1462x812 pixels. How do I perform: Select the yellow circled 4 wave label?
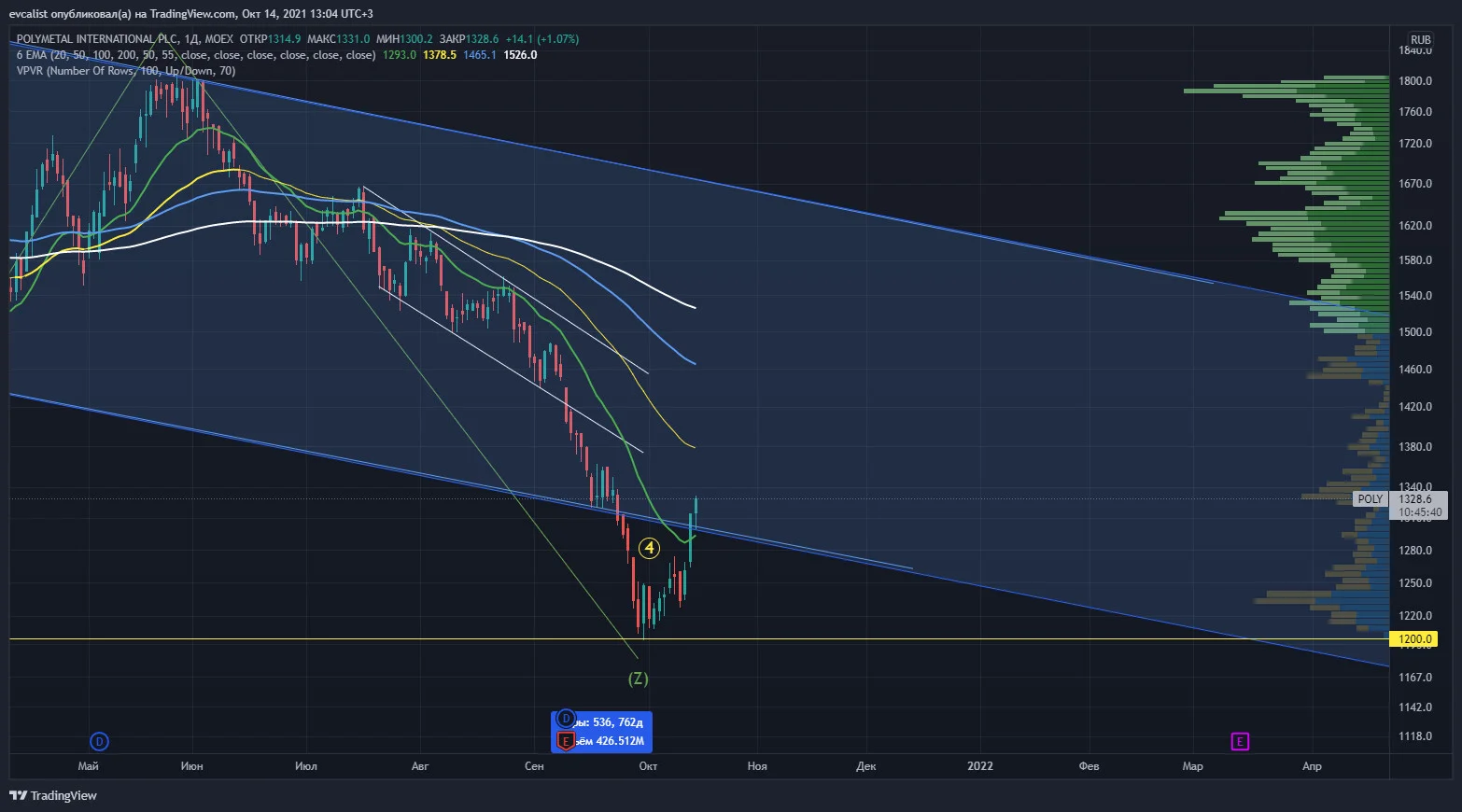[649, 548]
